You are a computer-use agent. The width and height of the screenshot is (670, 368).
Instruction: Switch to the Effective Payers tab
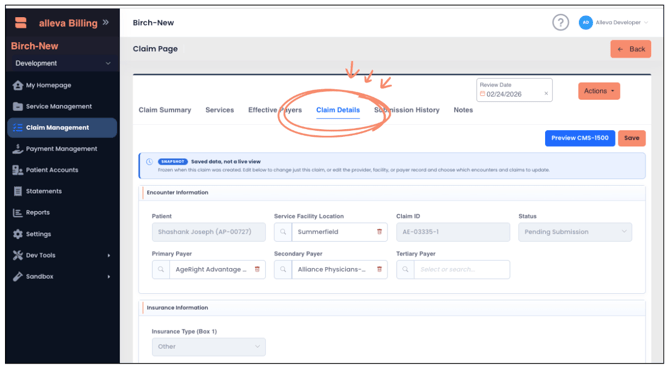[275, 110]
